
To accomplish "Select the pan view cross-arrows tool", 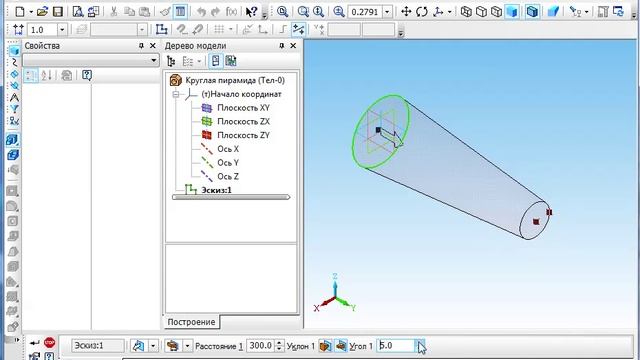I will (406, 11).
